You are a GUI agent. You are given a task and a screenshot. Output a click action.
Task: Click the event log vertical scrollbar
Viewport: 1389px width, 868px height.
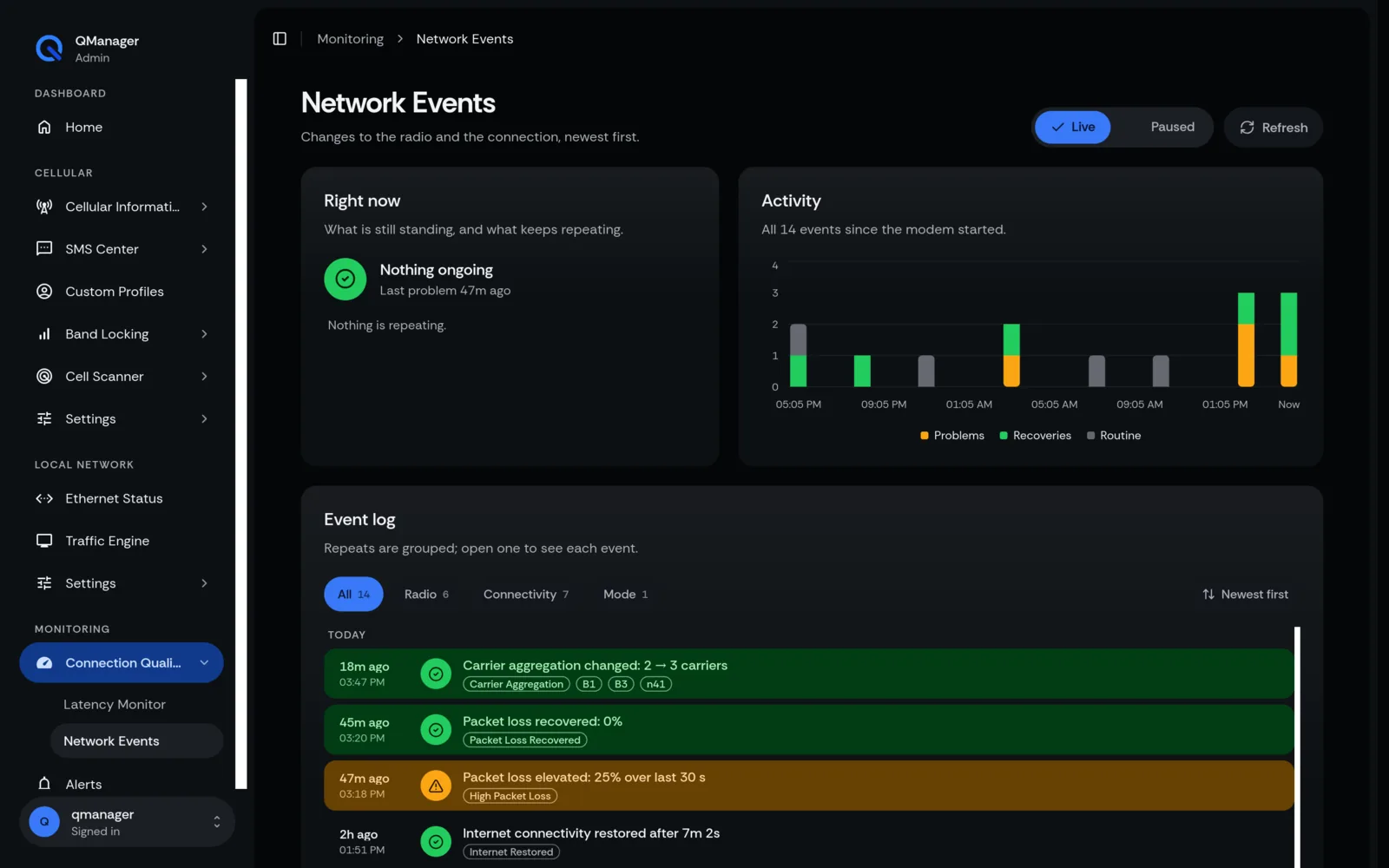[1297, 746]
